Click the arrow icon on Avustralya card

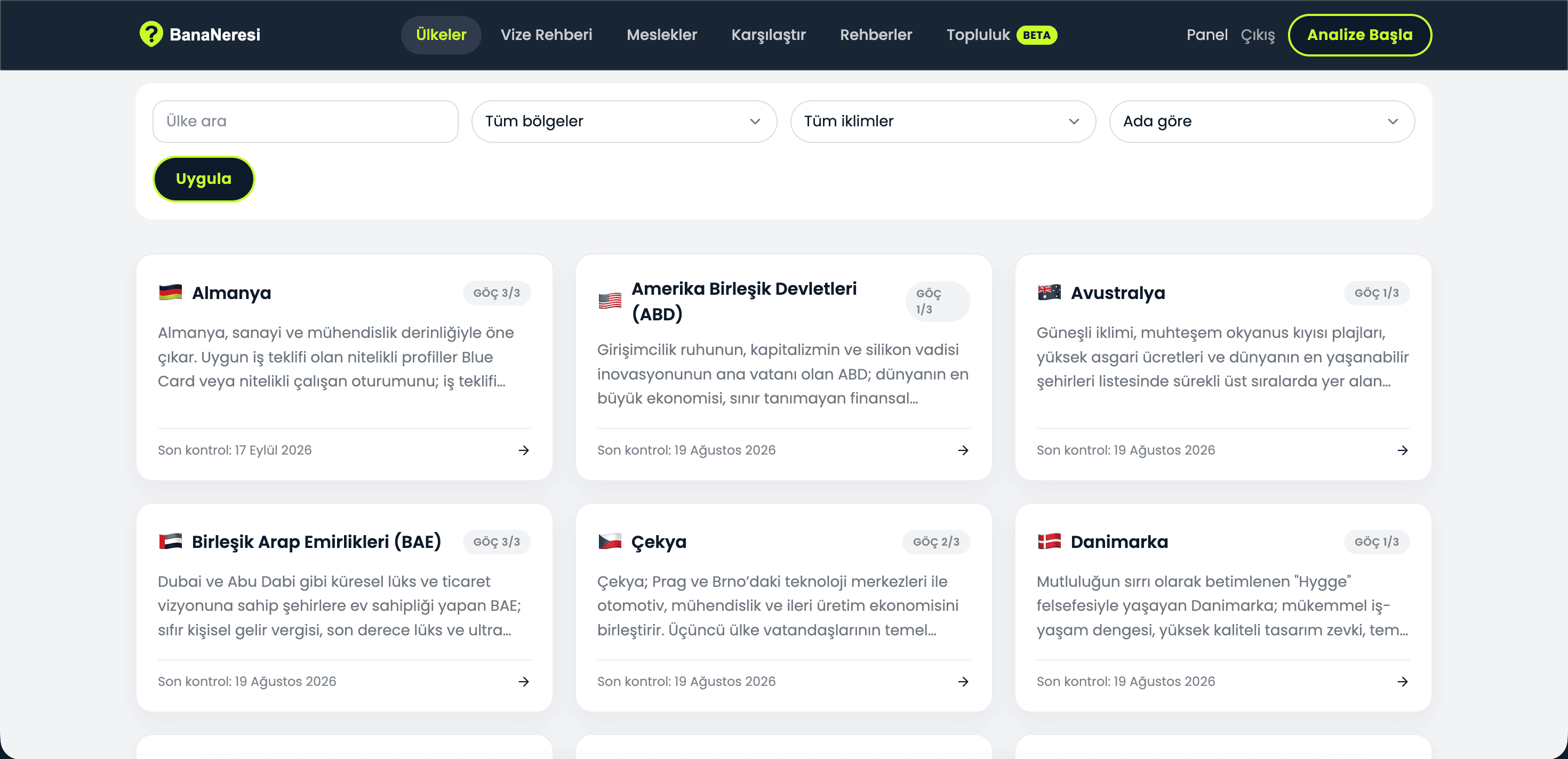1403,450
